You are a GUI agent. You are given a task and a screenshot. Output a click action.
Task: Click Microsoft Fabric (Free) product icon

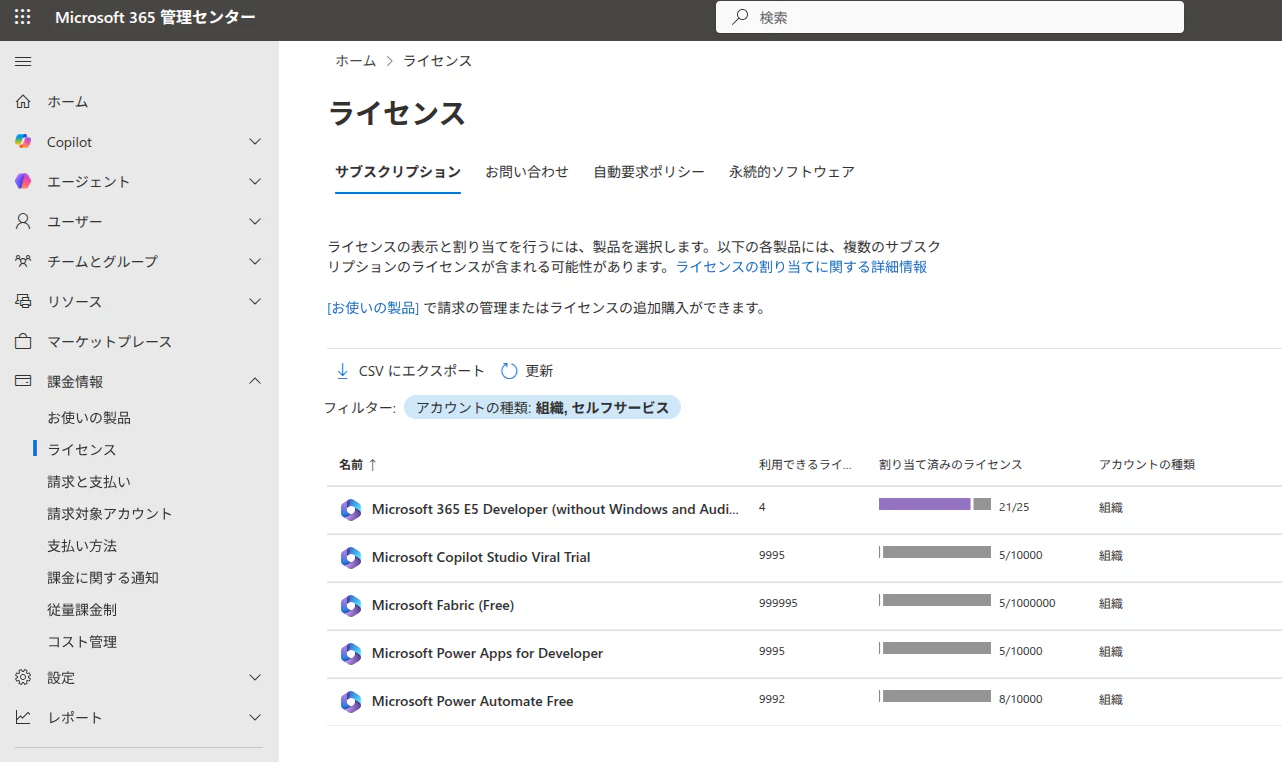click(350, 605)
